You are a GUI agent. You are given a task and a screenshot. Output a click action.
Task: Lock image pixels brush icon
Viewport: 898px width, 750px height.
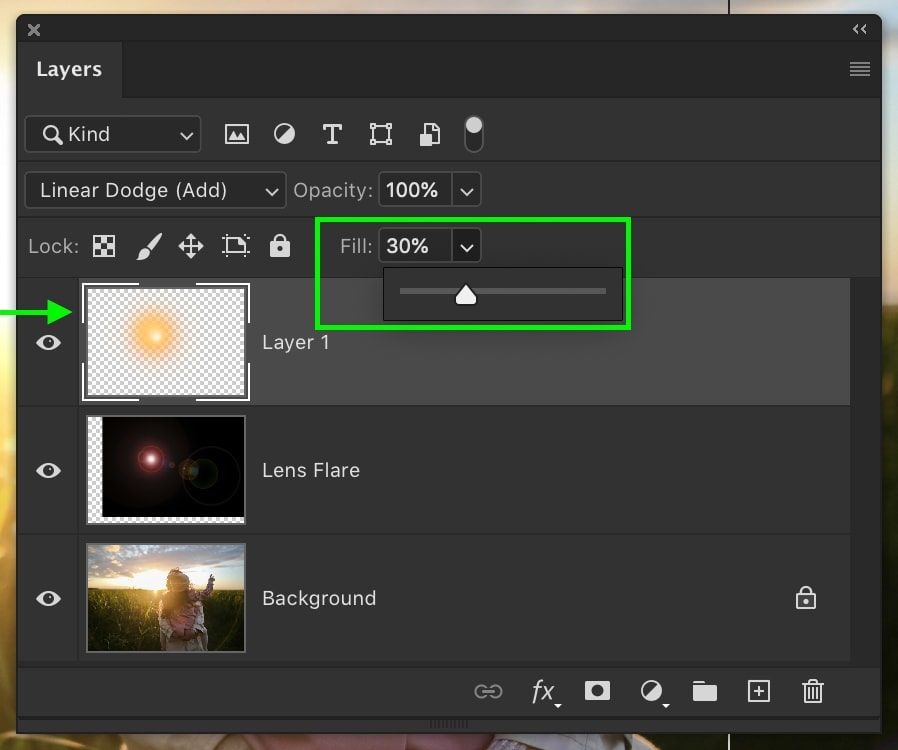149,246
